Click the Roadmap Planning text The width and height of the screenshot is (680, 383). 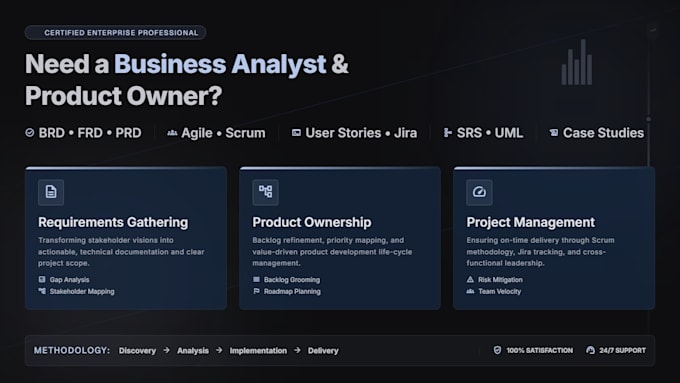point(292,291)
